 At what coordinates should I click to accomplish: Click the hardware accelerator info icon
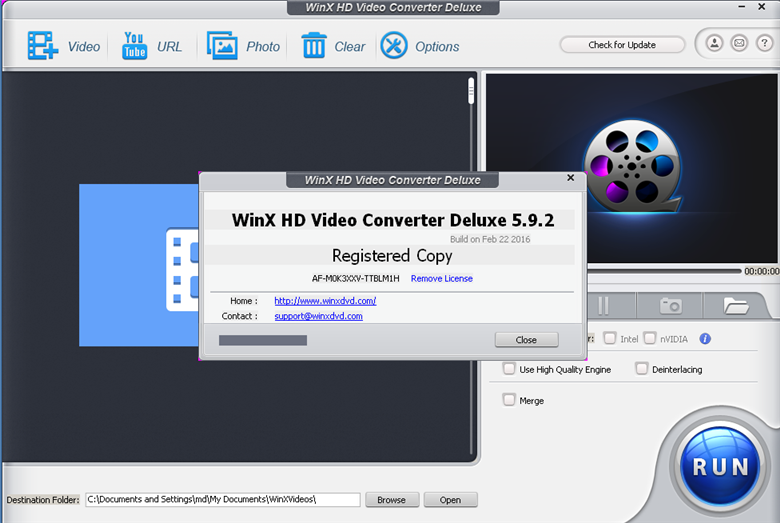705,339
